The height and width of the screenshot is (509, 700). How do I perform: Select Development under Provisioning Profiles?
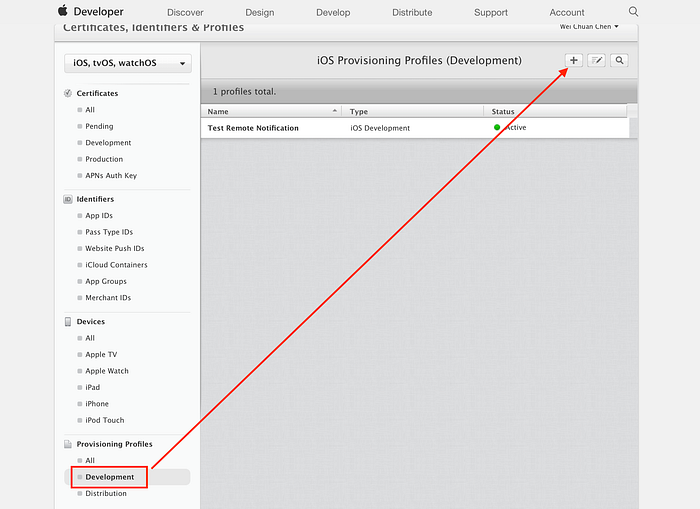pyautogui.click(x=109, y=477)
